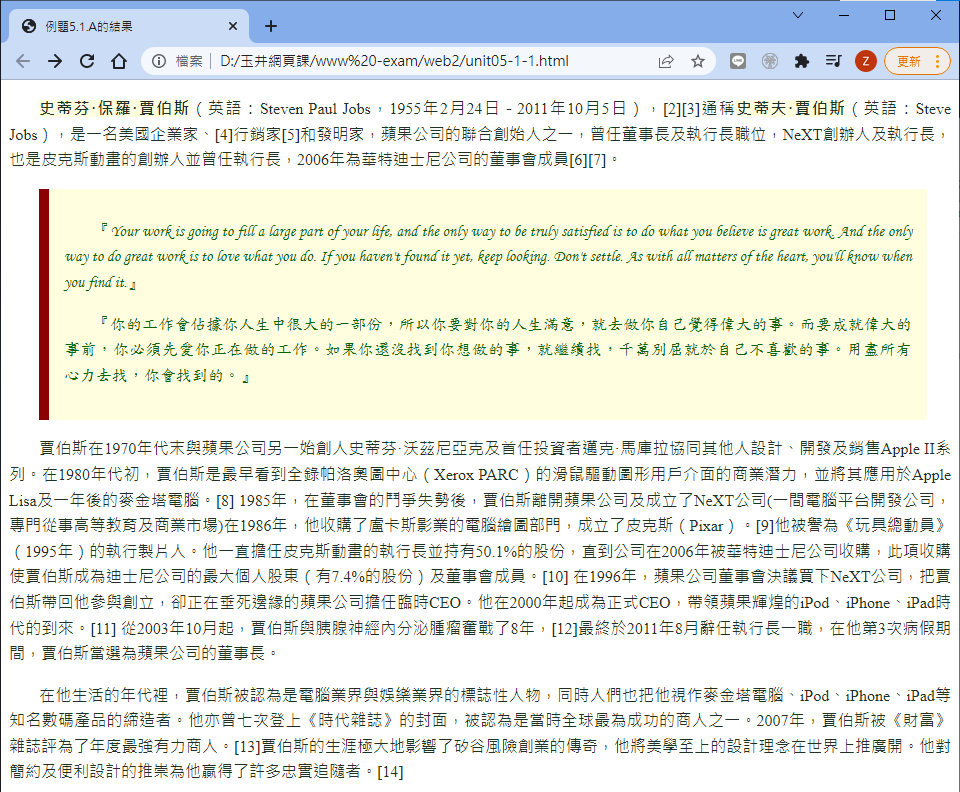Click the forward navigation arrow
The height and width of the screenshot is (792, 960).
click(55, 61)
